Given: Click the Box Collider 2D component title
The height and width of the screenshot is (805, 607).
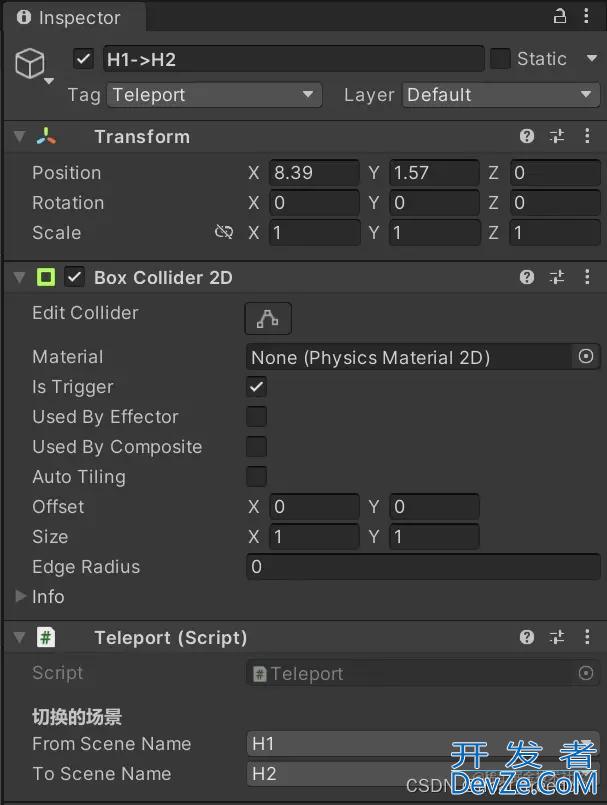Looking at the screenshot, I should (x=163, y=278).
